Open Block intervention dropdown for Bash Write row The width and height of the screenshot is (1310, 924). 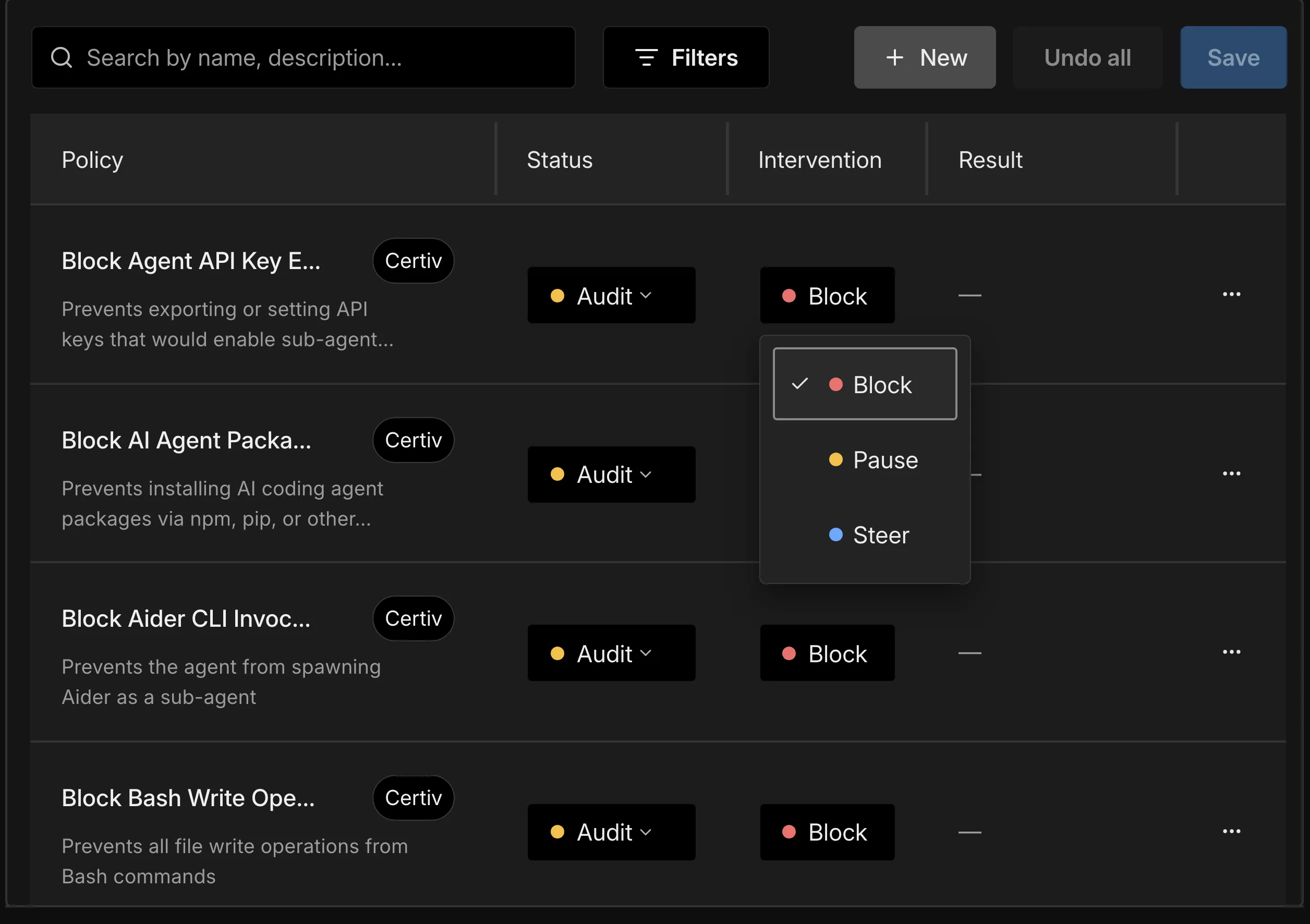pyautogui.click(x=827, y=832)
